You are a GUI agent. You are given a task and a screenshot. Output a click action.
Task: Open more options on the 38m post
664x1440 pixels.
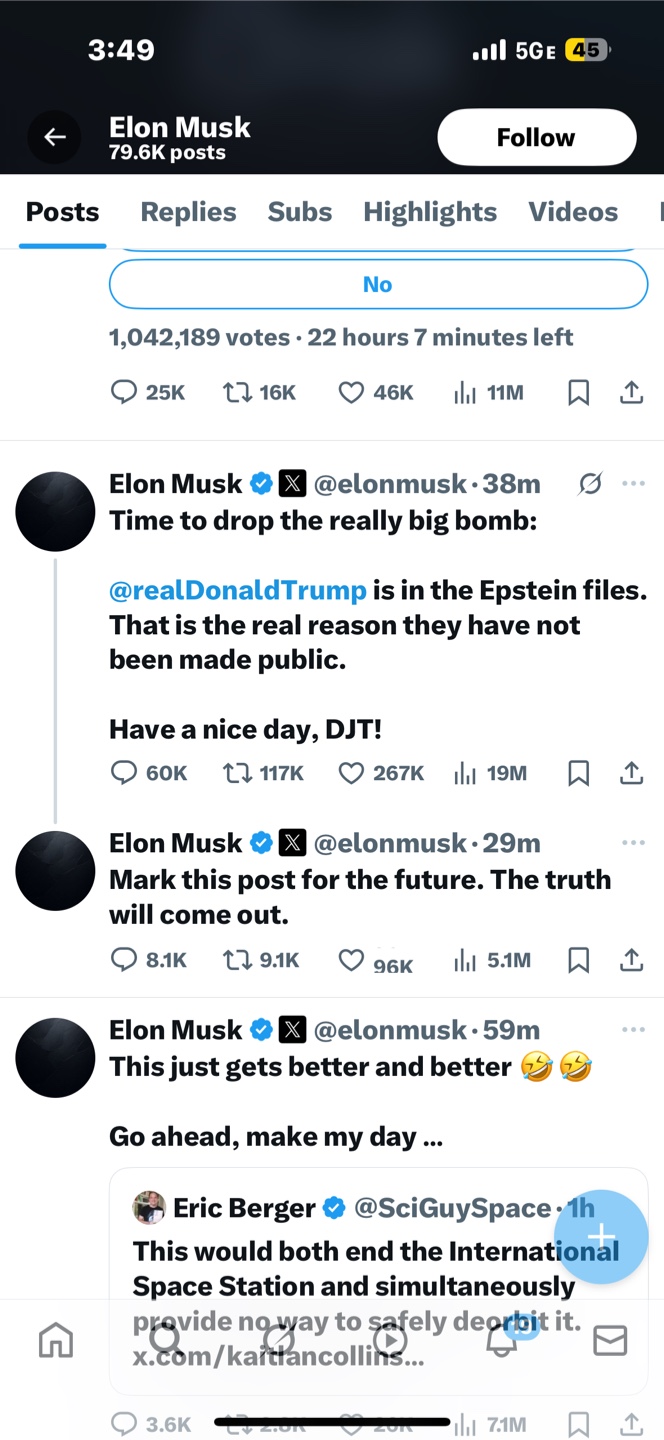point(633,484)
